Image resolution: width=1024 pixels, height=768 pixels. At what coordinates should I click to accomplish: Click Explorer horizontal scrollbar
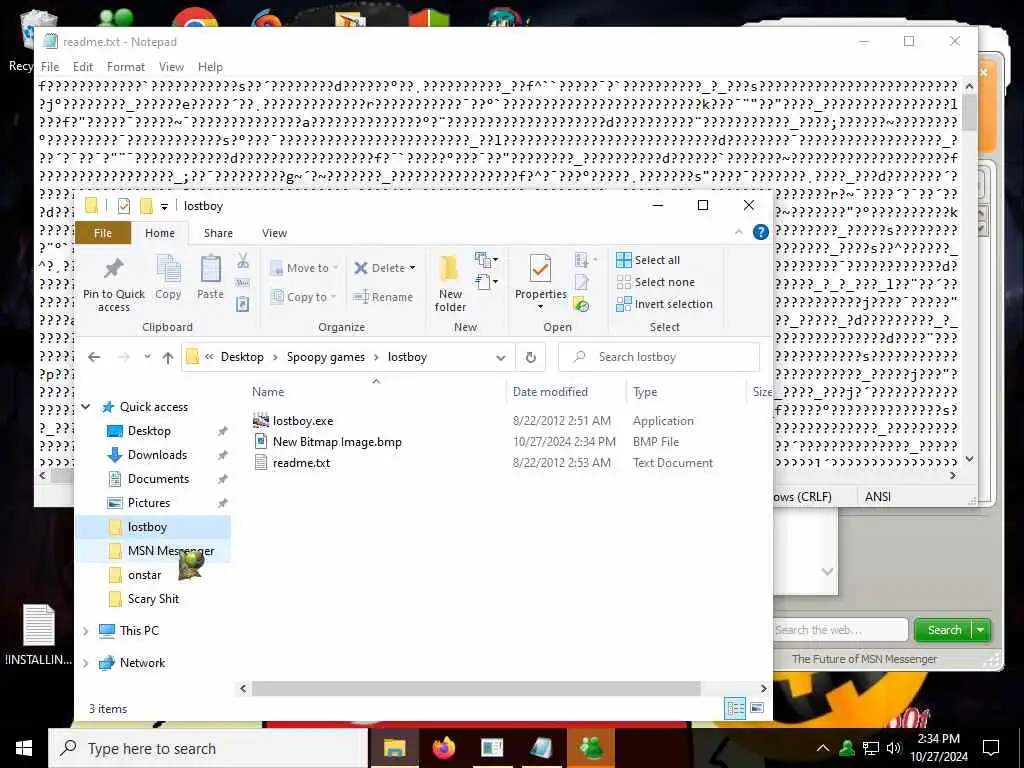point(476,689)
